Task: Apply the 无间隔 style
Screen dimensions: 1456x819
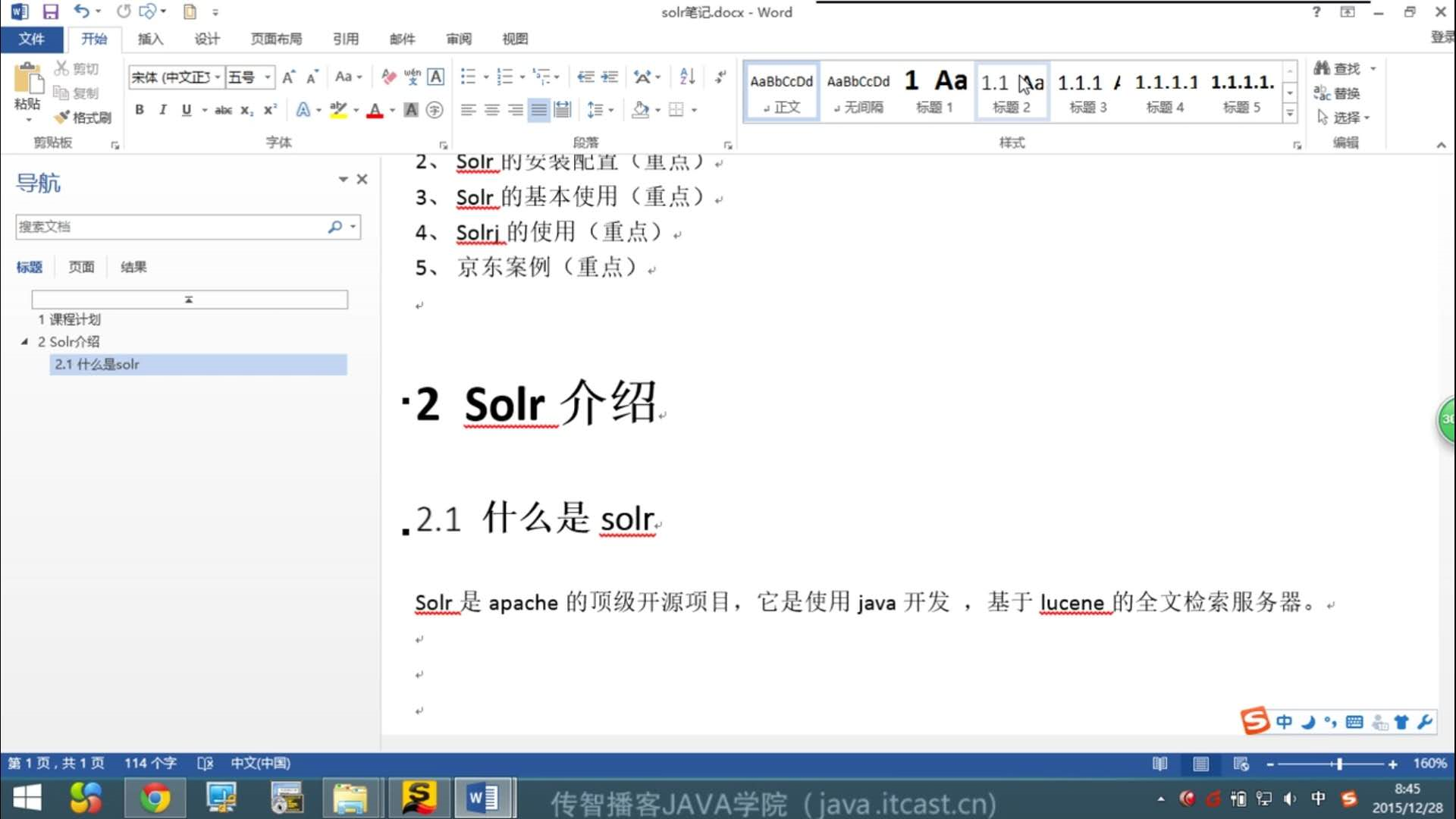Action: click(x=858, y=92)
